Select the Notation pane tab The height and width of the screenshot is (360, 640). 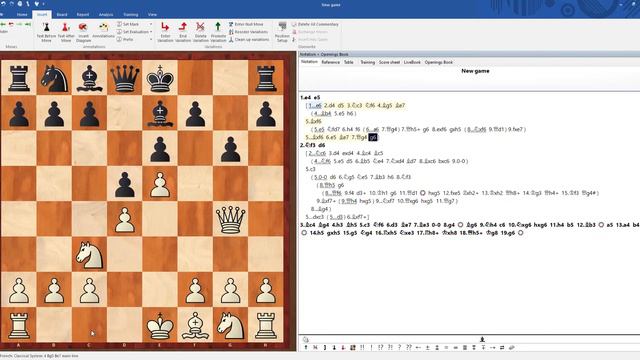point(309,62)
